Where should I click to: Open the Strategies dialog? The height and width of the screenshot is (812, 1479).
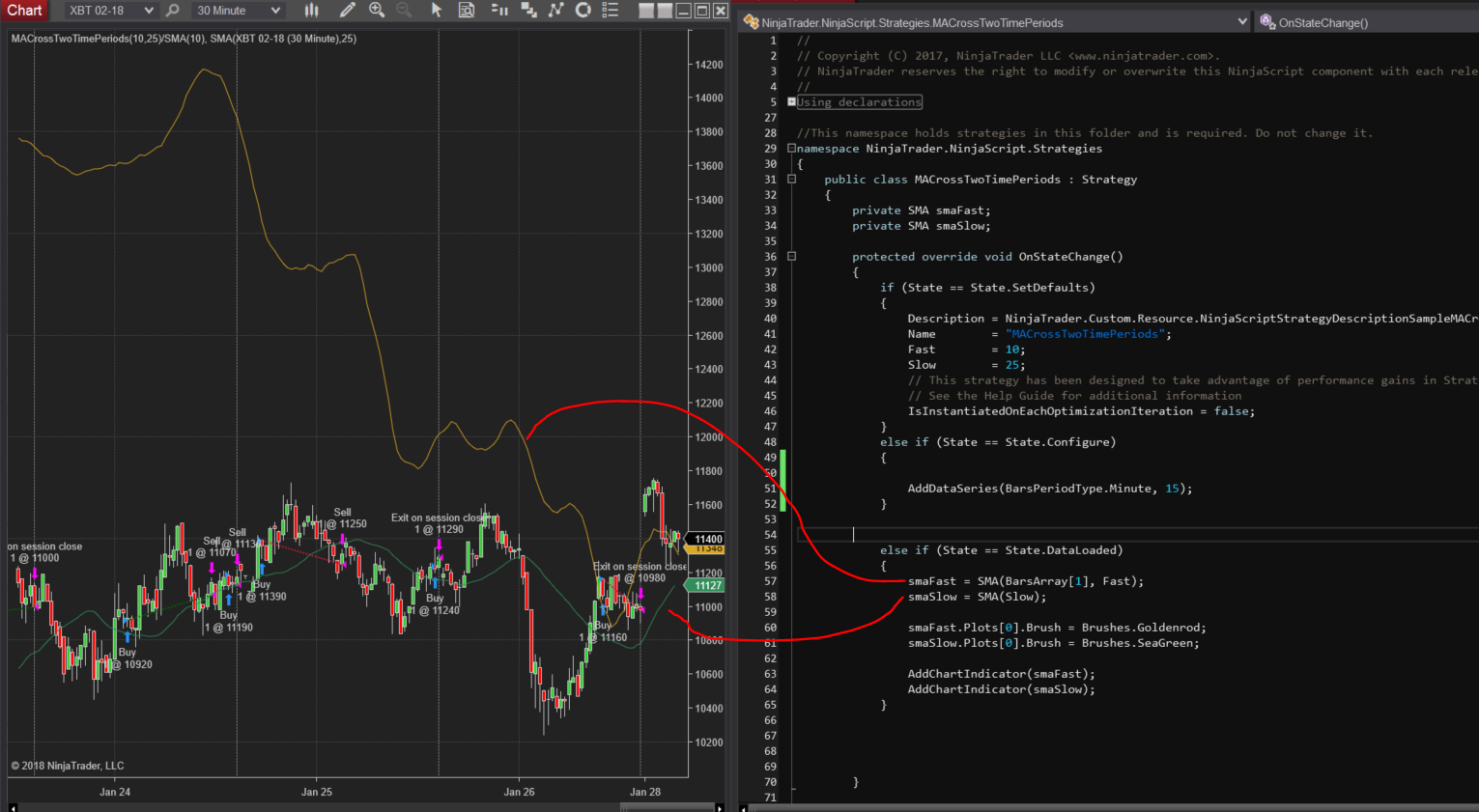pos(583,11)
